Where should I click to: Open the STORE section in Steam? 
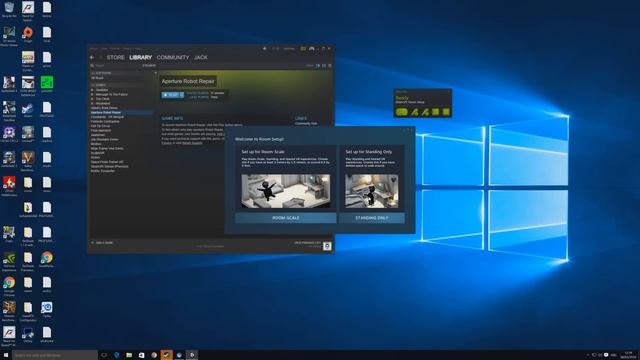click(116, 58)
